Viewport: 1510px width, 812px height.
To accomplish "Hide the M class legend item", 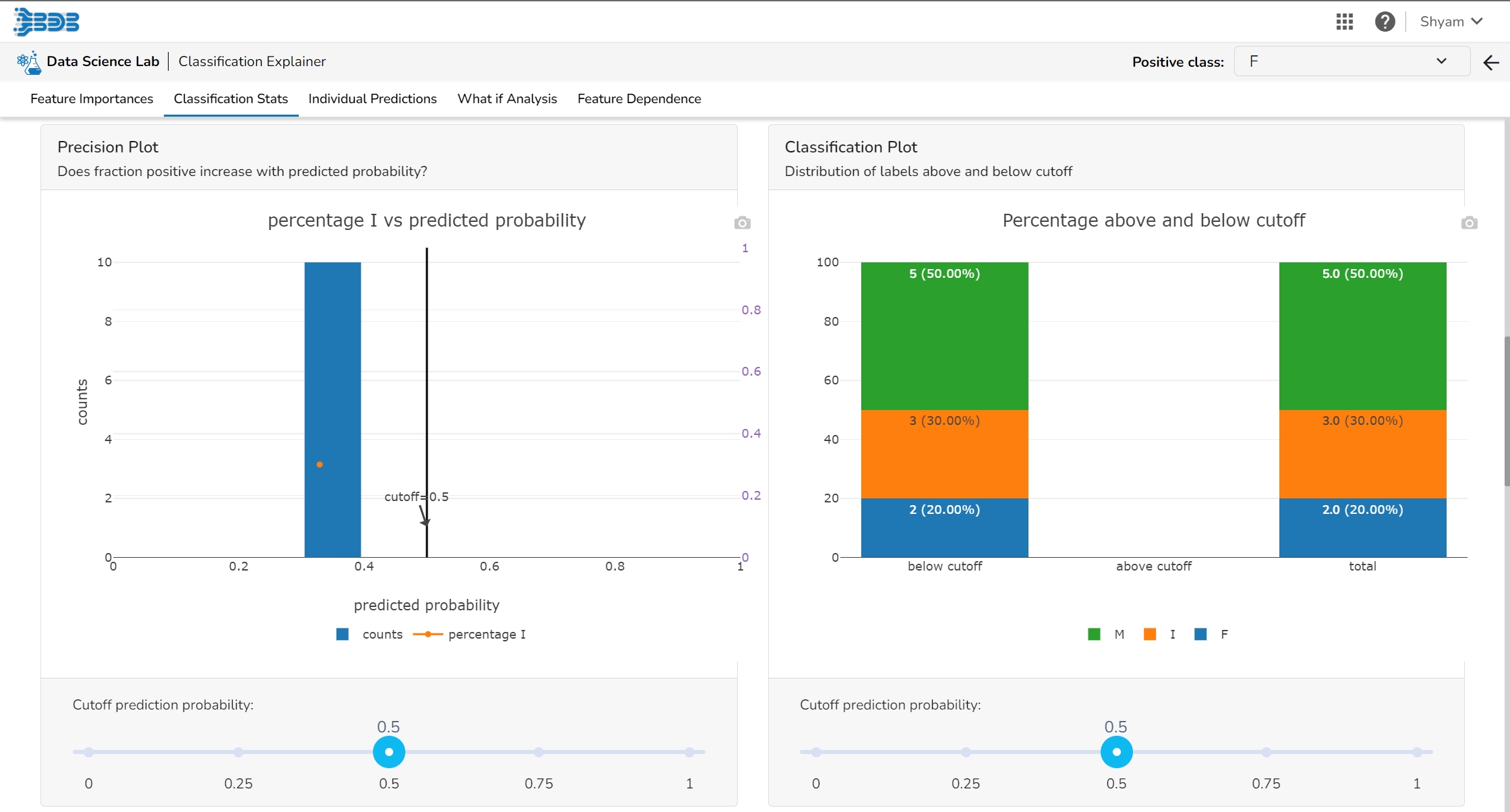I will (1106, 634).
